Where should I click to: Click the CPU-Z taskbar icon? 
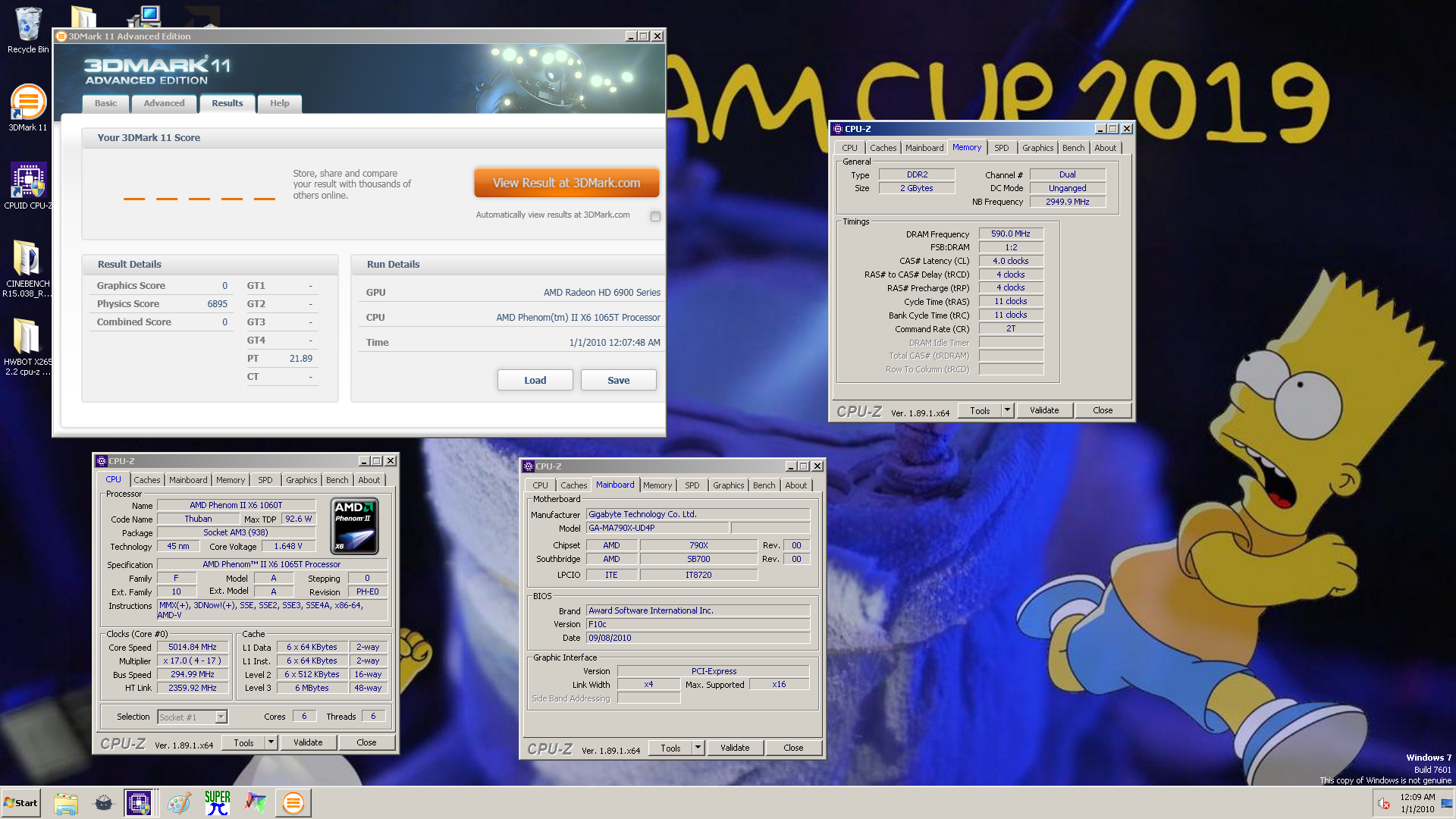(140, 803)
